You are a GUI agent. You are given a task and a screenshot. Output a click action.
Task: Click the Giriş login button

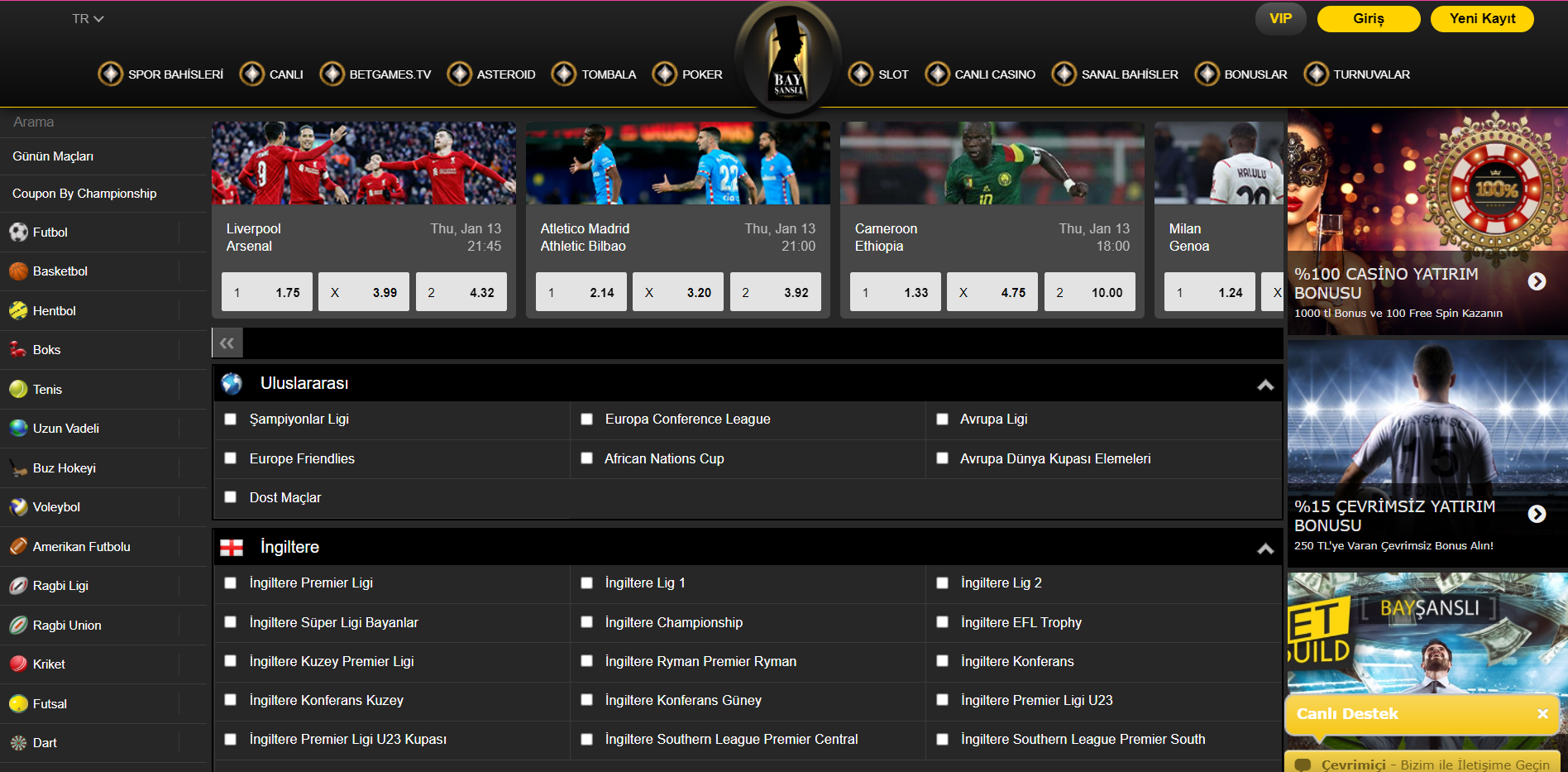click(x=1369, y=18)
